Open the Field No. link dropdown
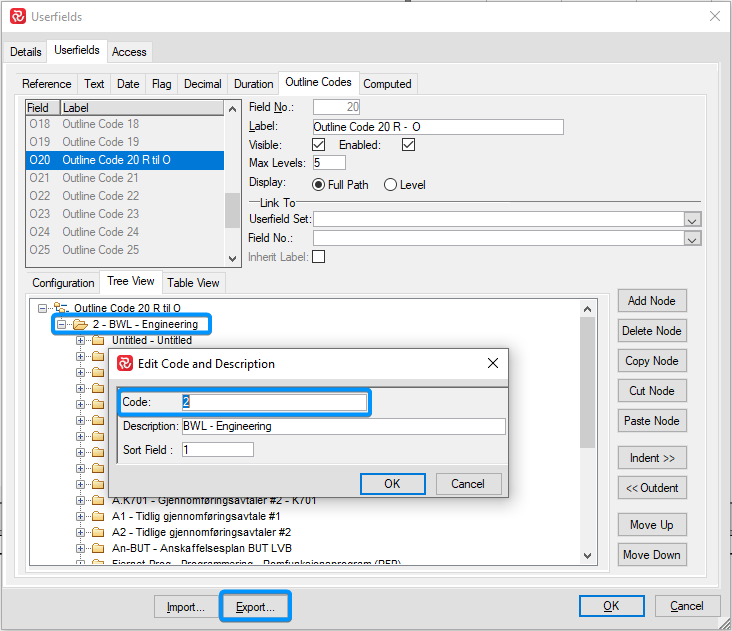Viewport: 732px width, 631px height. (x=692, y=238)
